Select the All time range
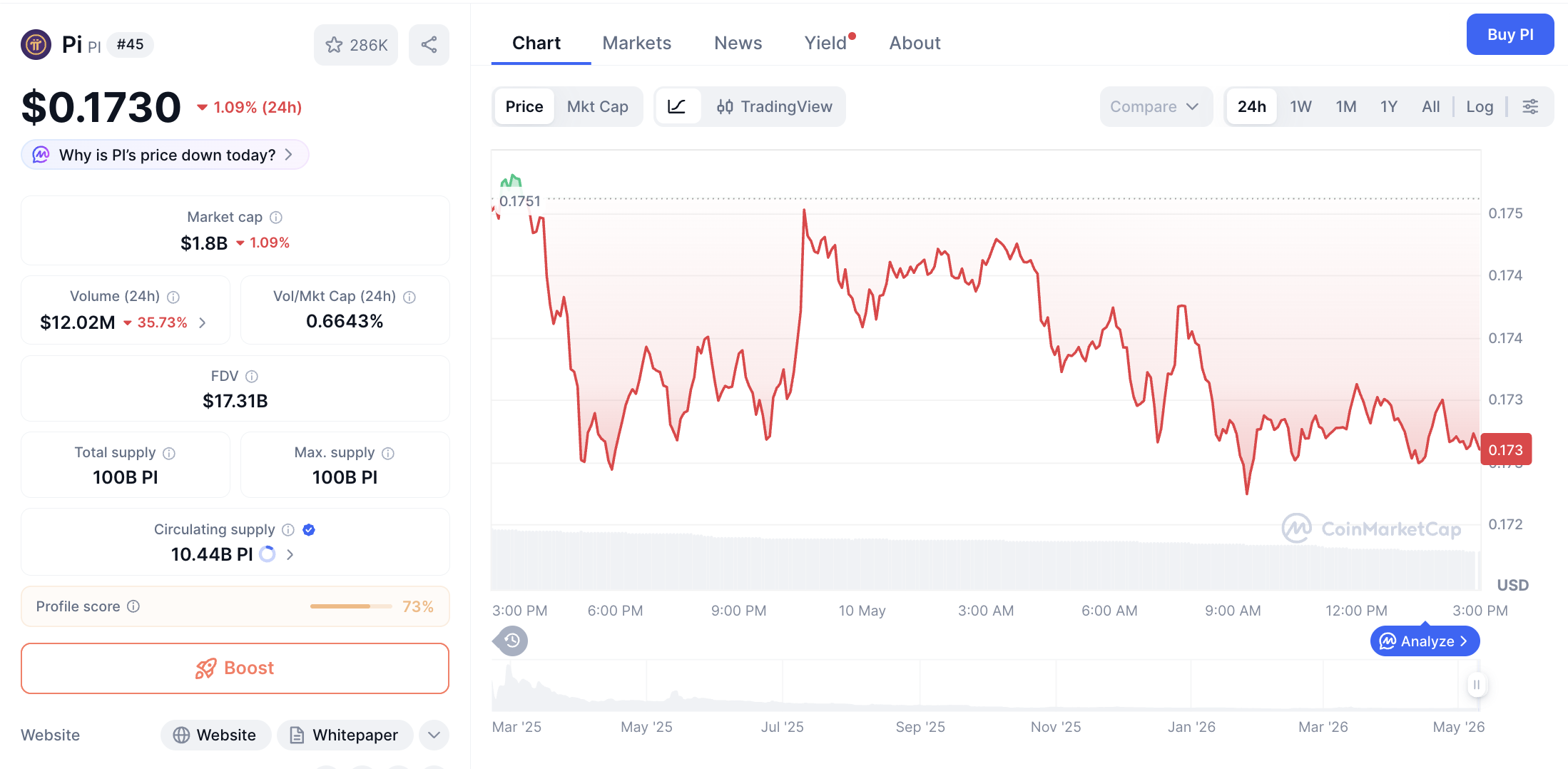The width and height of the screenshot is (1568, 769). pyautogui.click(x=1430, y=107)
